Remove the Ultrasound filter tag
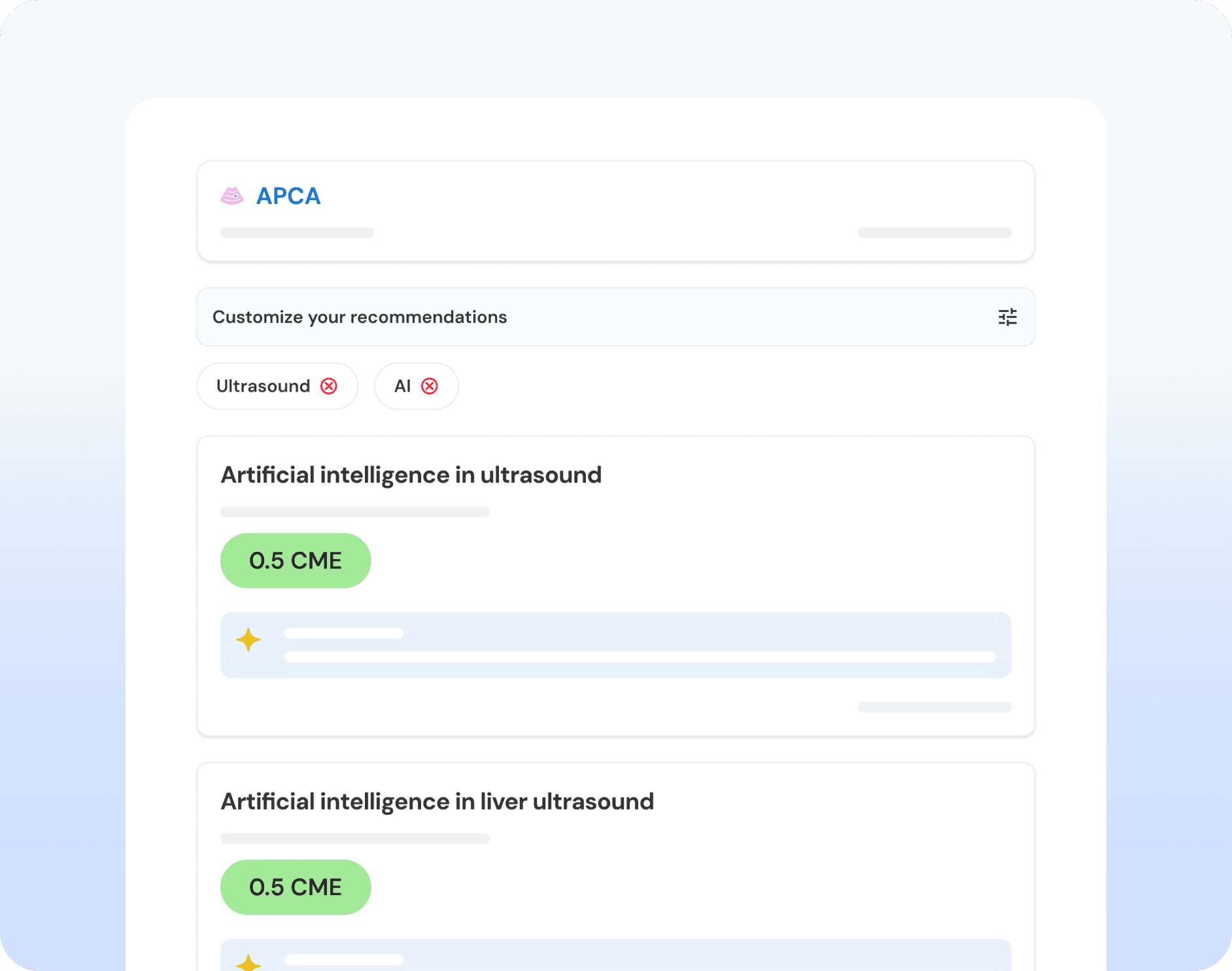The width and height of the screenshot is (1232, 971). (329, 386)
